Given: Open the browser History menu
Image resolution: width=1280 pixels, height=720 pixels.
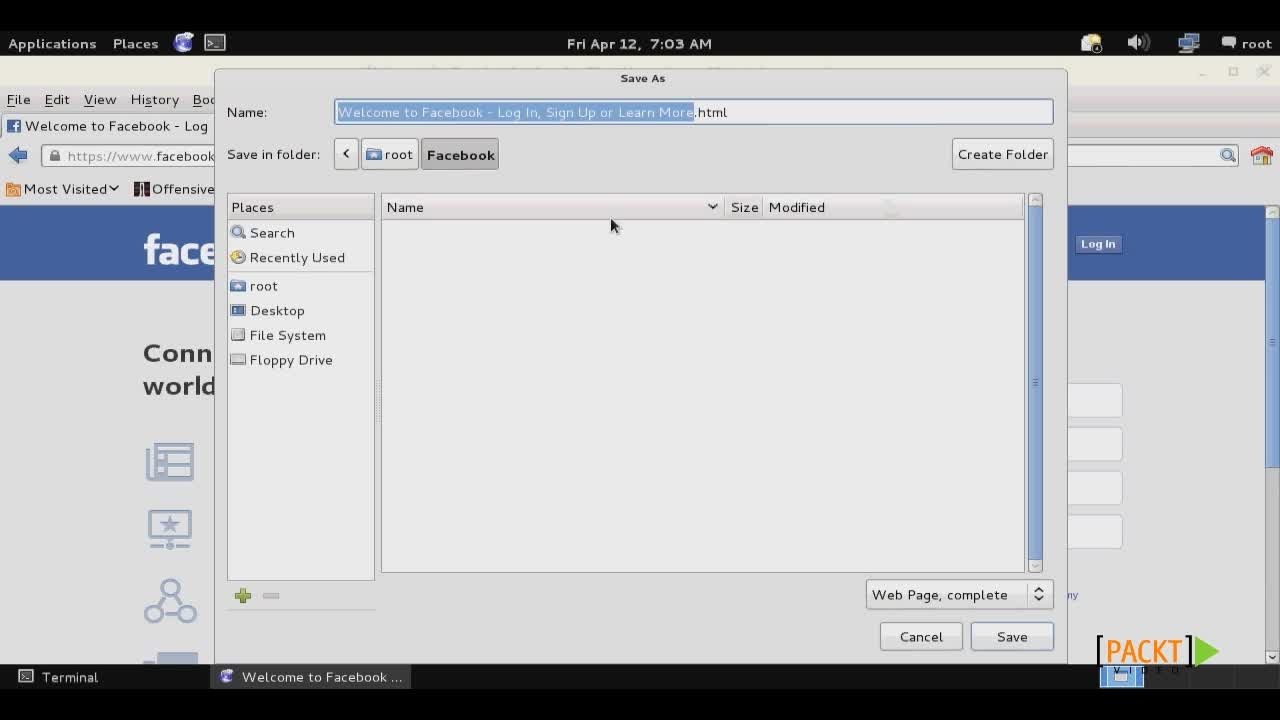Looking at the screenshot, I should coord(154,99).
